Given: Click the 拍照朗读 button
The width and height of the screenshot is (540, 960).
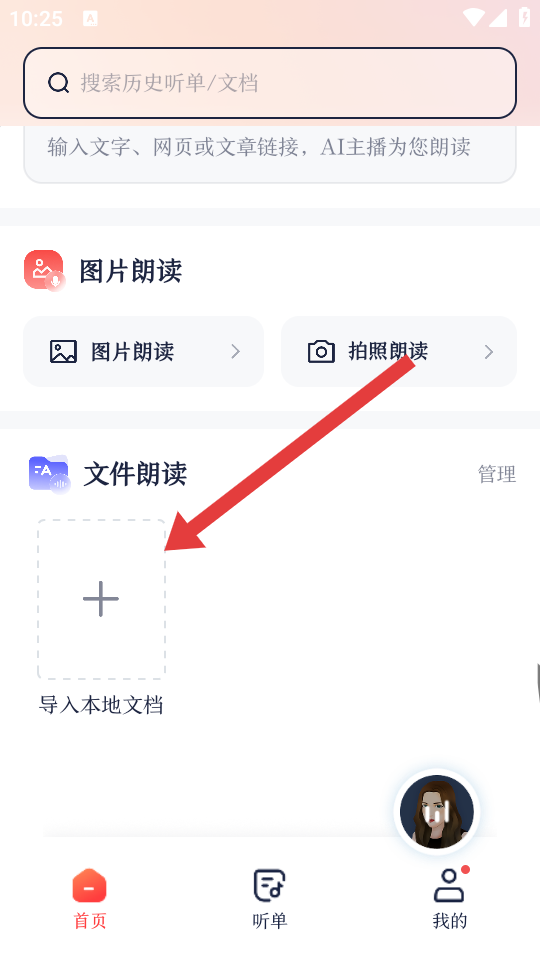Looking at the screenshot, I should 399,351.
